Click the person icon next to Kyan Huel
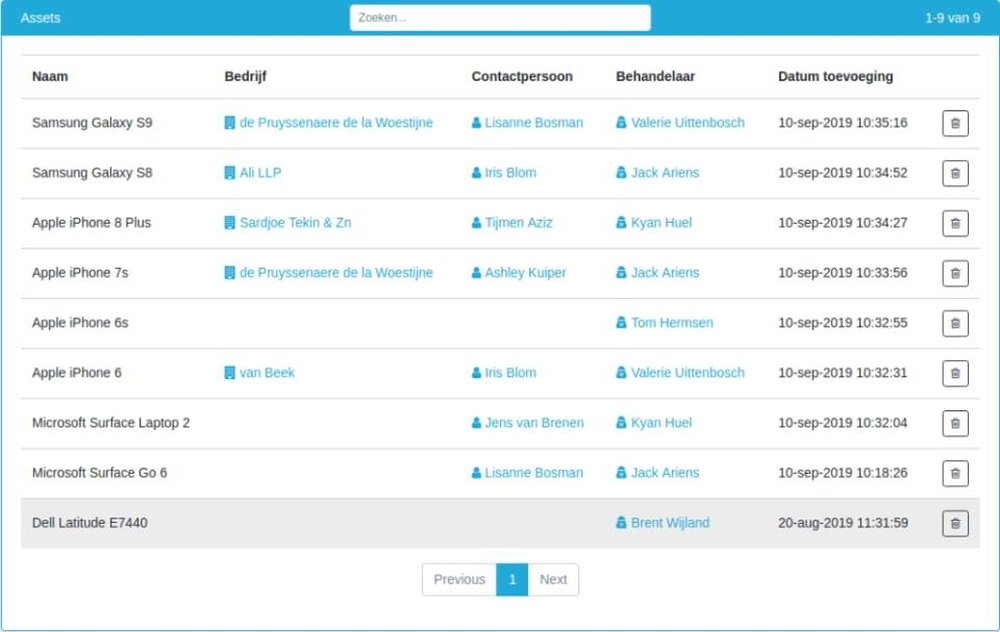Image resolution: width=1000 pixels, height=632 pixels. [621, 223]
